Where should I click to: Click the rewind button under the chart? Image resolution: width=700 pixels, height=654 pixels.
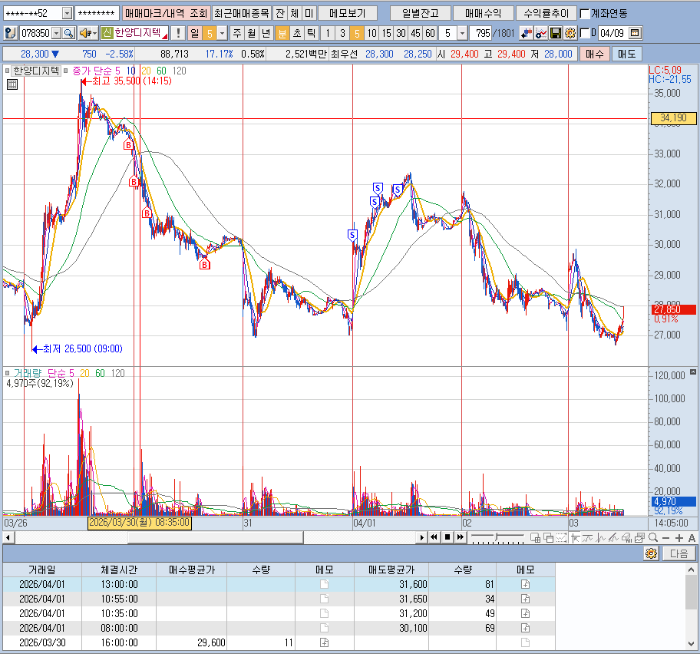point(433,537)
